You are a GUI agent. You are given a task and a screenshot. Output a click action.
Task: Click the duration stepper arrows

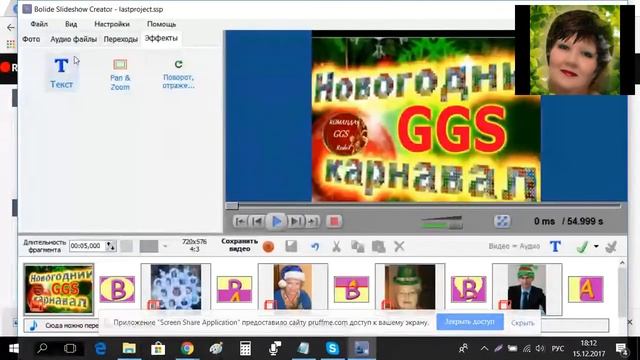[111, 246]
